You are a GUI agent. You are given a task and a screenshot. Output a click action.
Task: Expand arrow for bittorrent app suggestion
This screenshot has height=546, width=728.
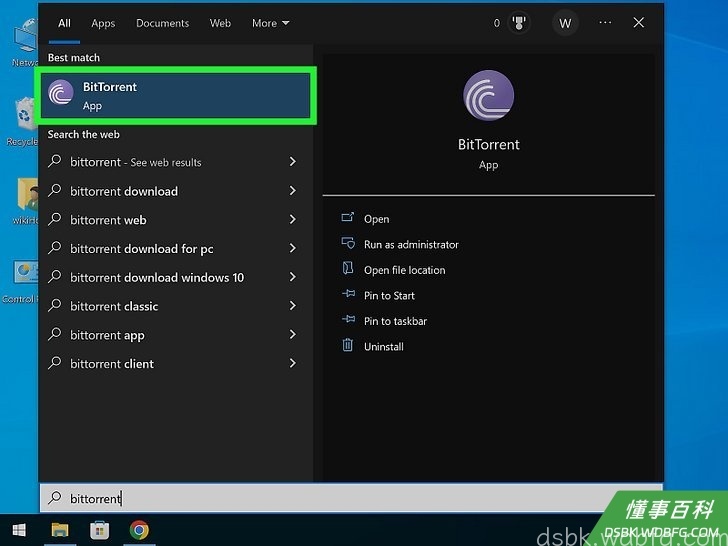(292, 334)
